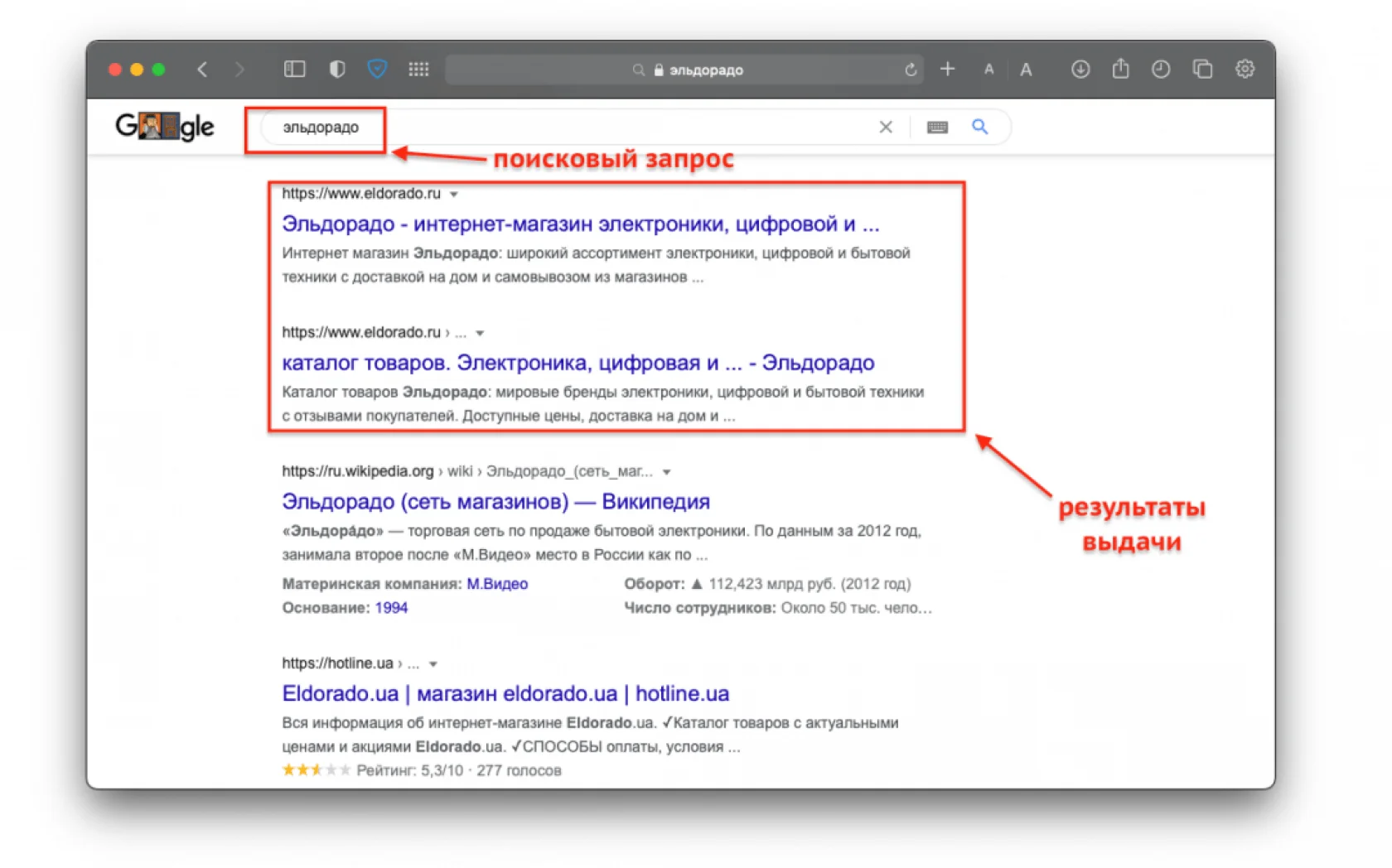Run search with the magnifier icon
Screen dimensions: 1392x868
click(980, 127)
